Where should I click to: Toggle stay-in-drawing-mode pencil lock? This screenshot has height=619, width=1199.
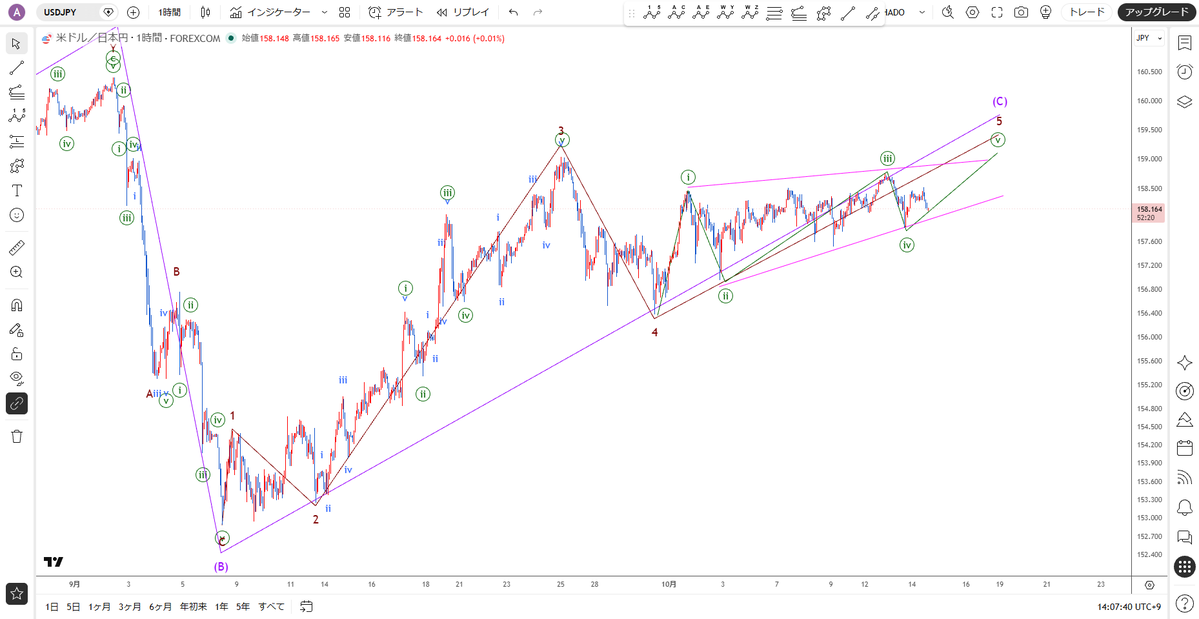tap(16, 329)
